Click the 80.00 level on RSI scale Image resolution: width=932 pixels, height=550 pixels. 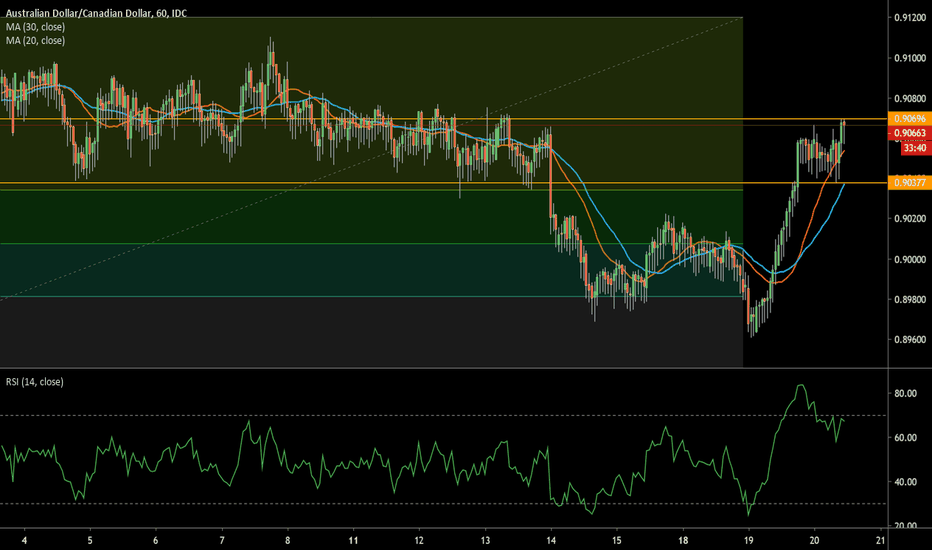pyautogui.click(x=906, y=394)
